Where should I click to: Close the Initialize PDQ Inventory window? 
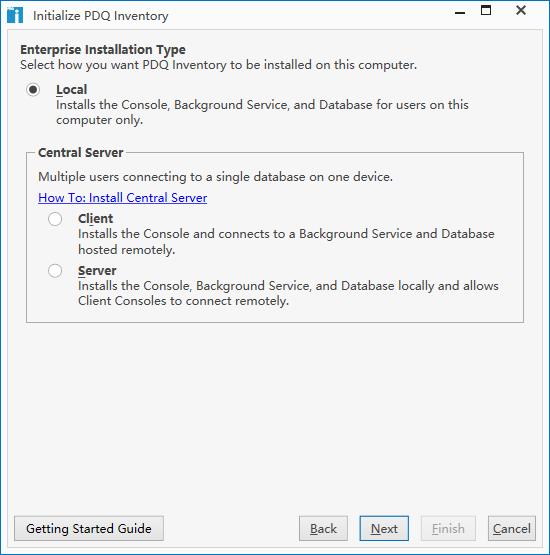[x=521, y=10]
